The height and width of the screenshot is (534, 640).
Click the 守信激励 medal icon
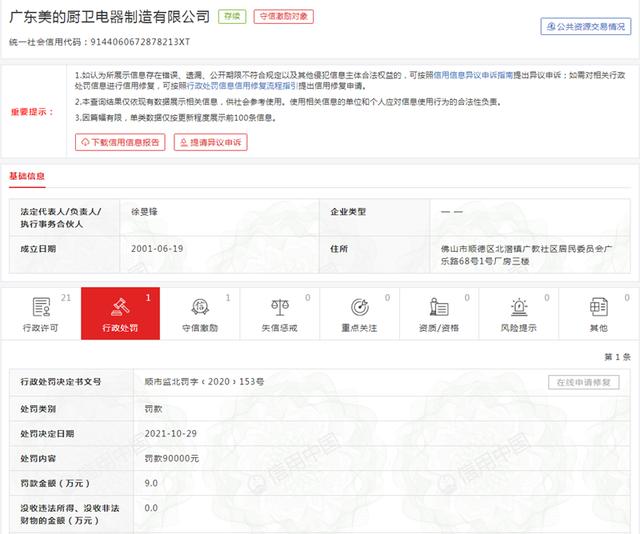(x=200, y=307)
